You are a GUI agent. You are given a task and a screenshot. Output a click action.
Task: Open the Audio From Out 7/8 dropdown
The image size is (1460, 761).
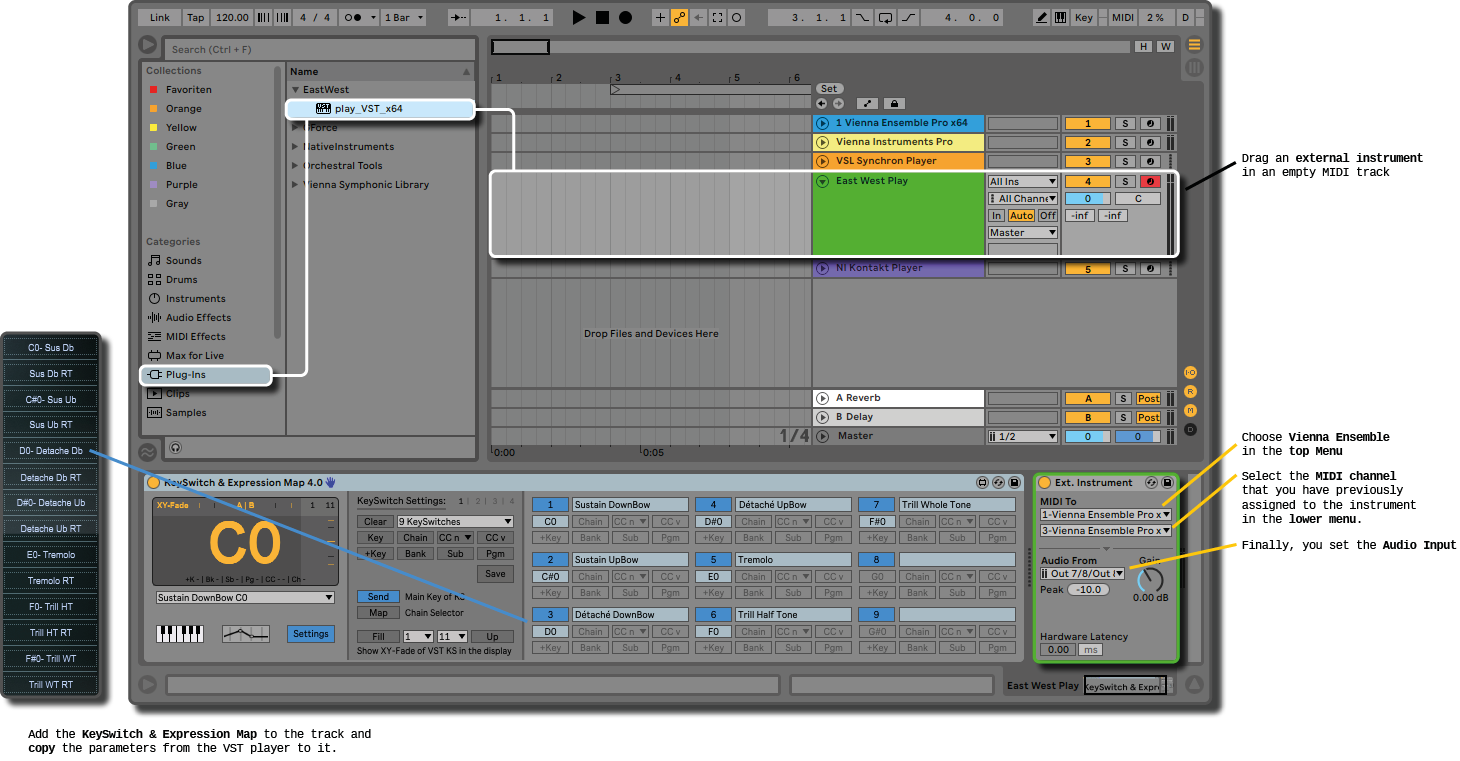1083,574
